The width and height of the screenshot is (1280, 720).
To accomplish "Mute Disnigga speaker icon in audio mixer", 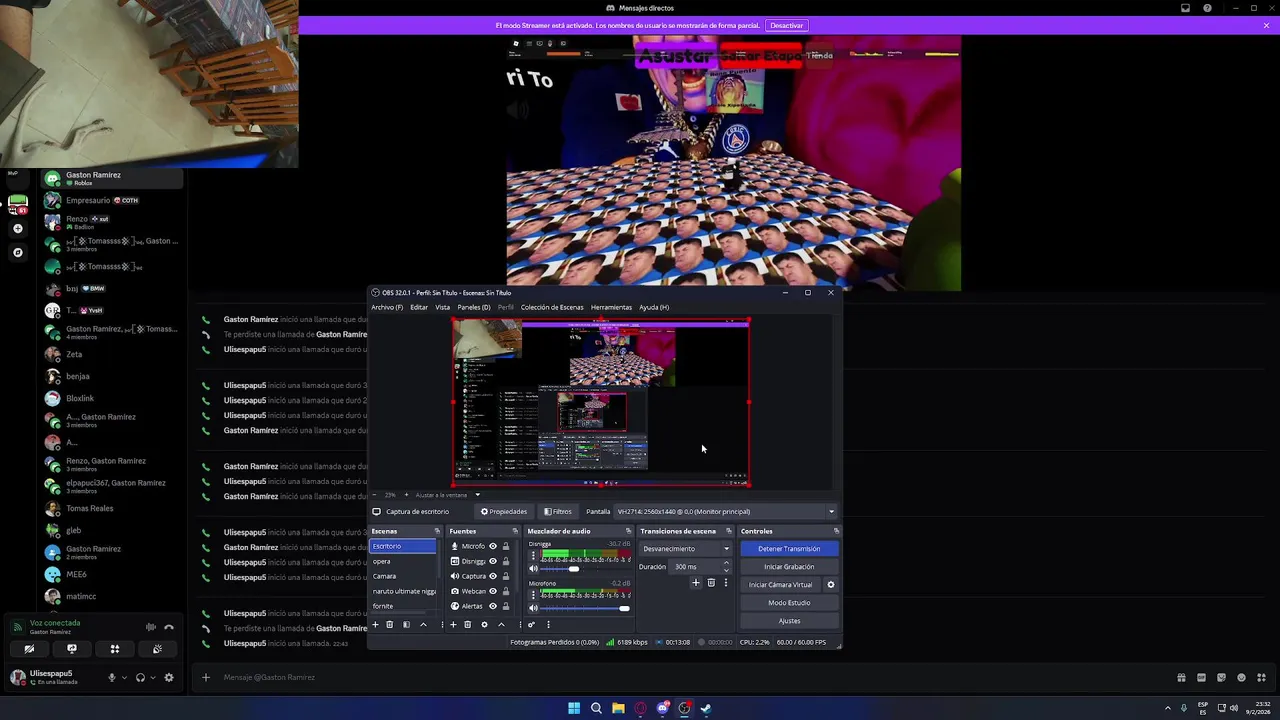I will [533, 568].
